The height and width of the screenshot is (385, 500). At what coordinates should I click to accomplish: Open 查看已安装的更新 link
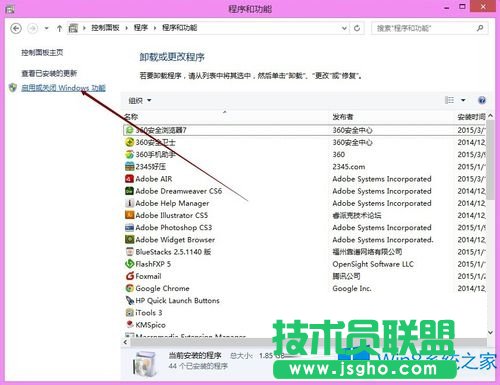pos(49,73)
